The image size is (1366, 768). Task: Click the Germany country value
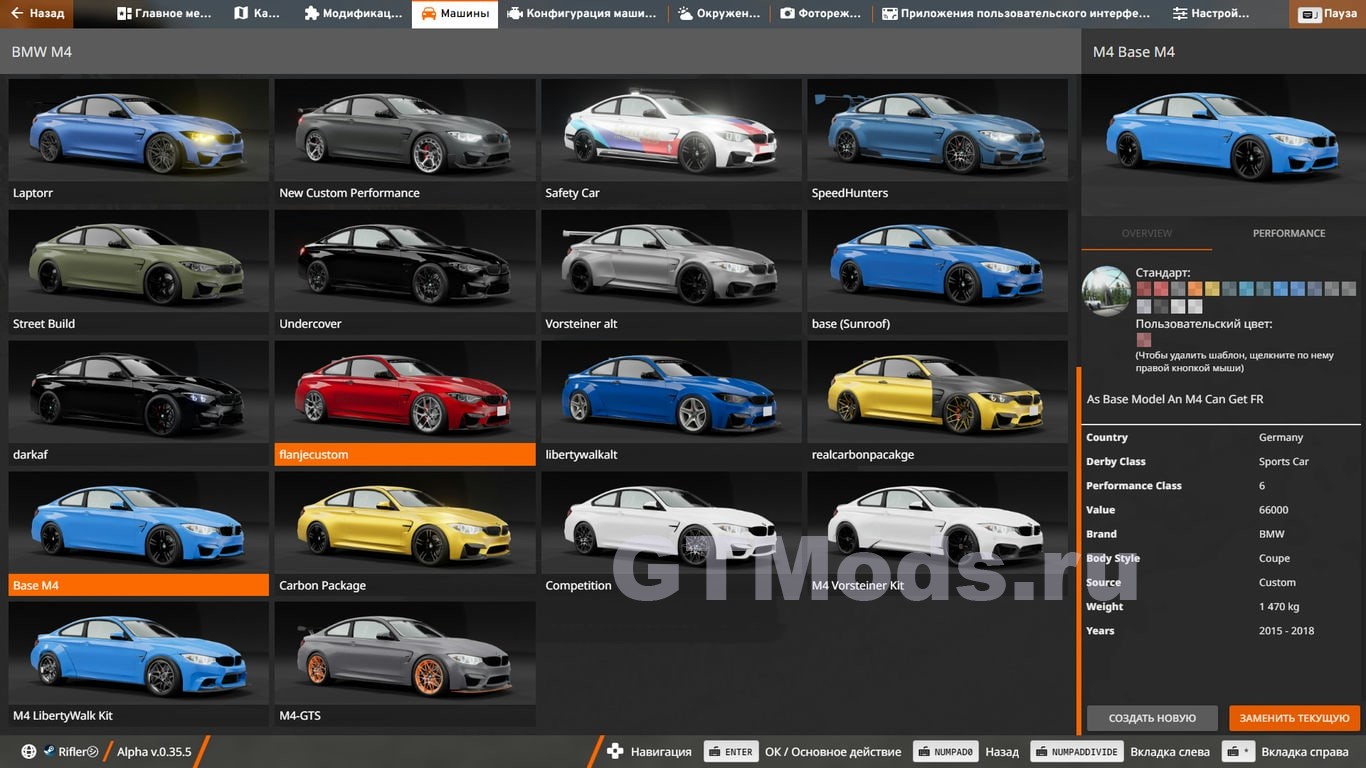pos(1281,437)
